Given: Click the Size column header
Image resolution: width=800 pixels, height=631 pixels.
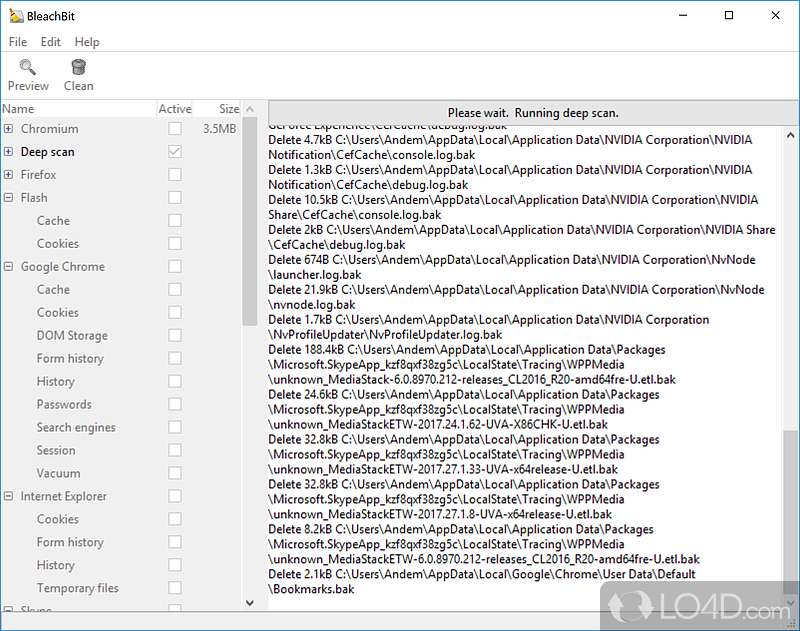Looking at the screenshot, I should click(x=216, y=109).
